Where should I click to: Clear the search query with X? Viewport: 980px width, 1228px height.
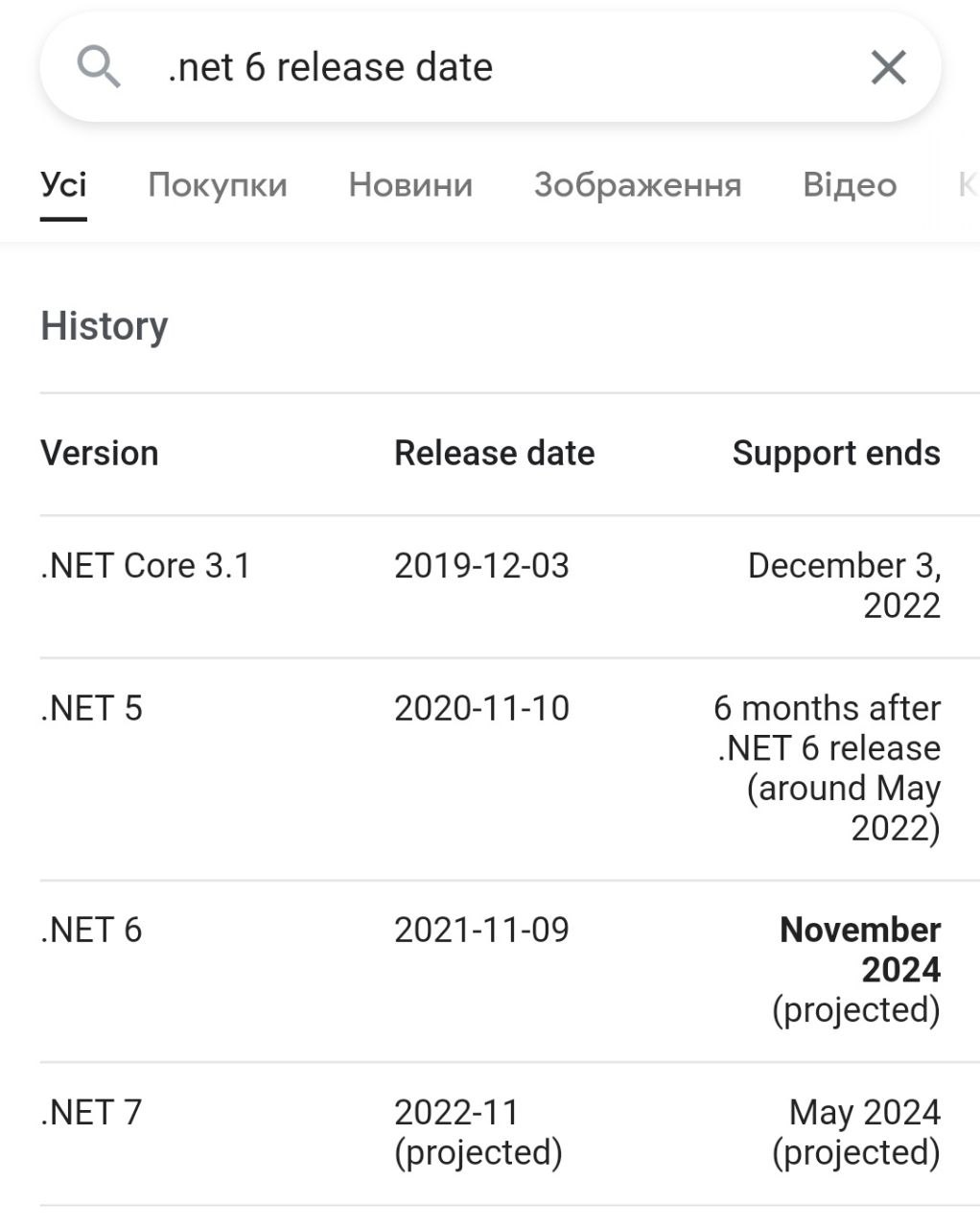888,68
